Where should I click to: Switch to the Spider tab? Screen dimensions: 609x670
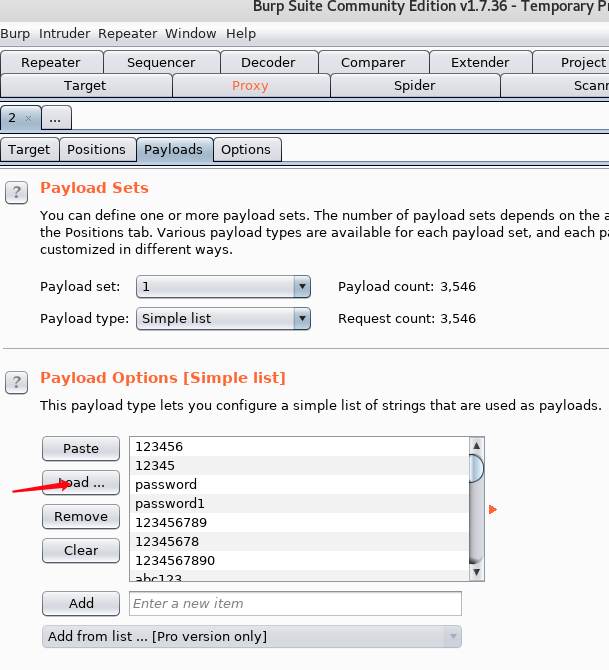(x=415, y=85)
